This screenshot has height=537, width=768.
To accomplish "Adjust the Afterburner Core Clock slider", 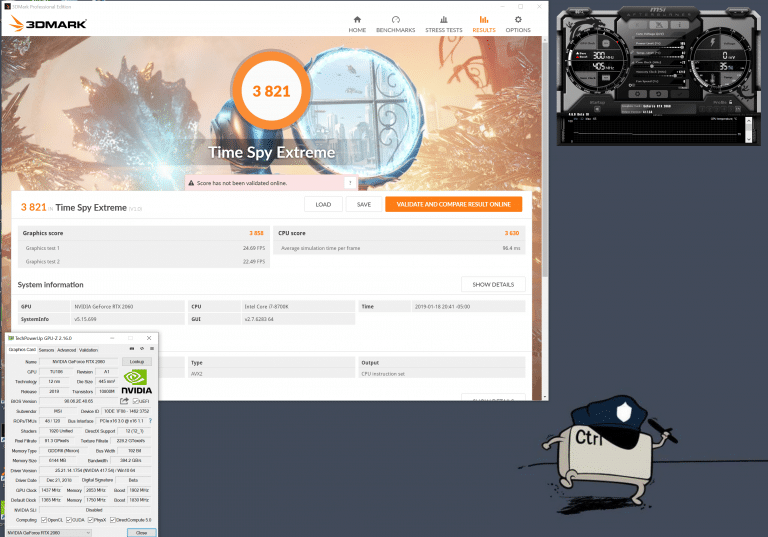I will pyautogui.click(x=659, y=66).
